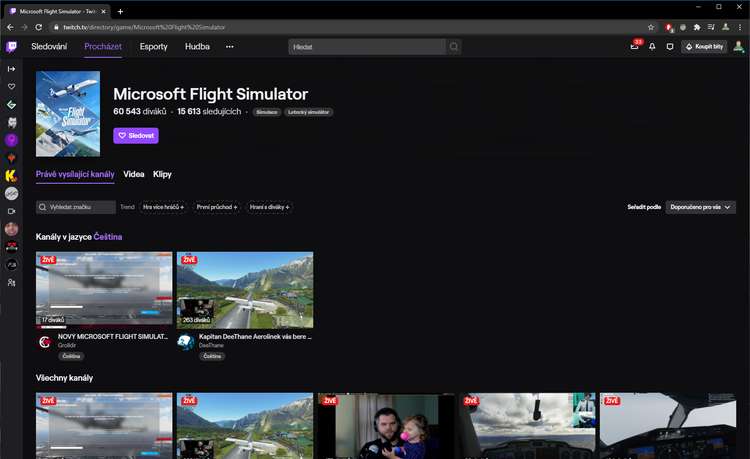The image size is (750, 459).
Task: Expand the left sidebar with arrow icon
Action: point(11,69)
